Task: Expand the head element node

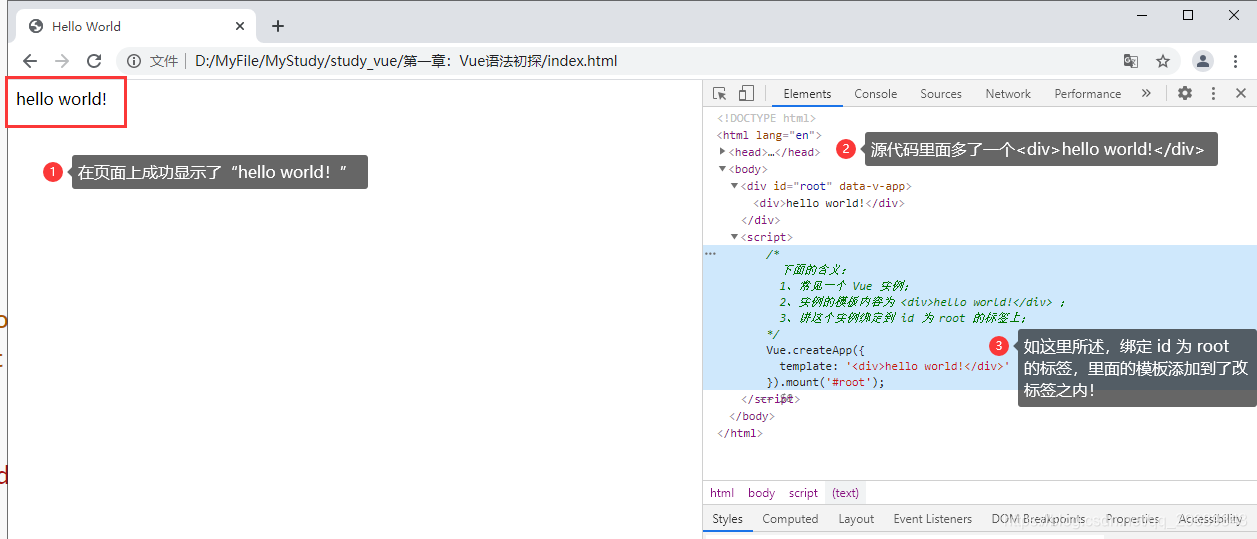Action: coord(723,152)
